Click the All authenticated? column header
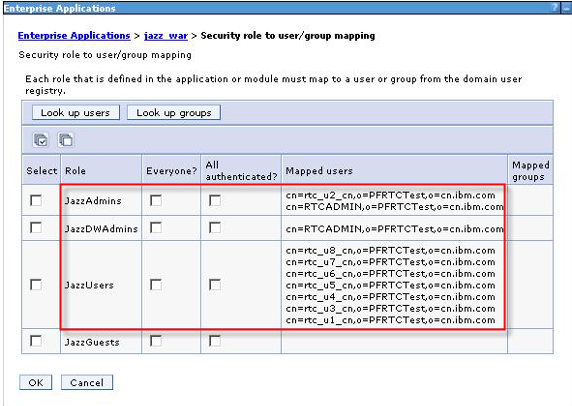This screenshot has width=572, height=406. [241, 170]
